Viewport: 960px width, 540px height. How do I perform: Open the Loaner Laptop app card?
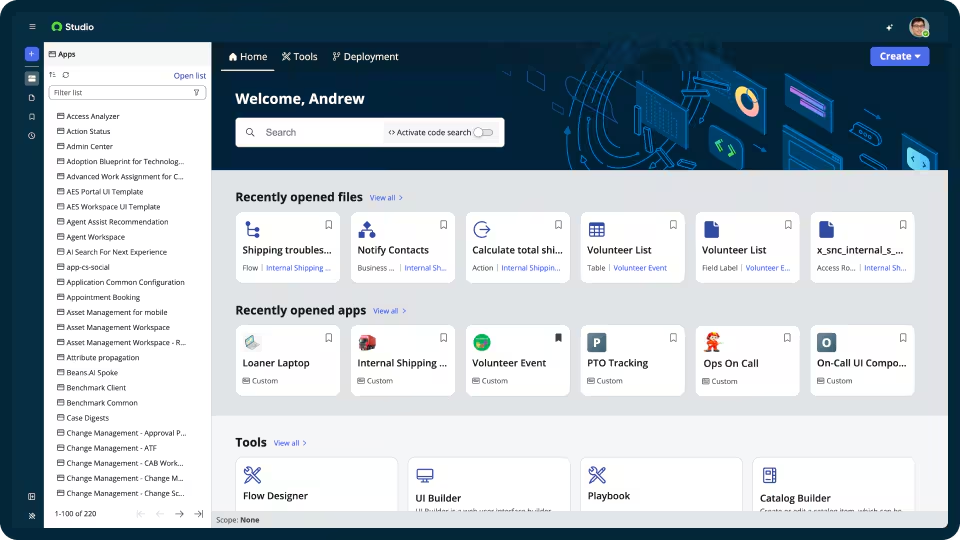[288, 361]
